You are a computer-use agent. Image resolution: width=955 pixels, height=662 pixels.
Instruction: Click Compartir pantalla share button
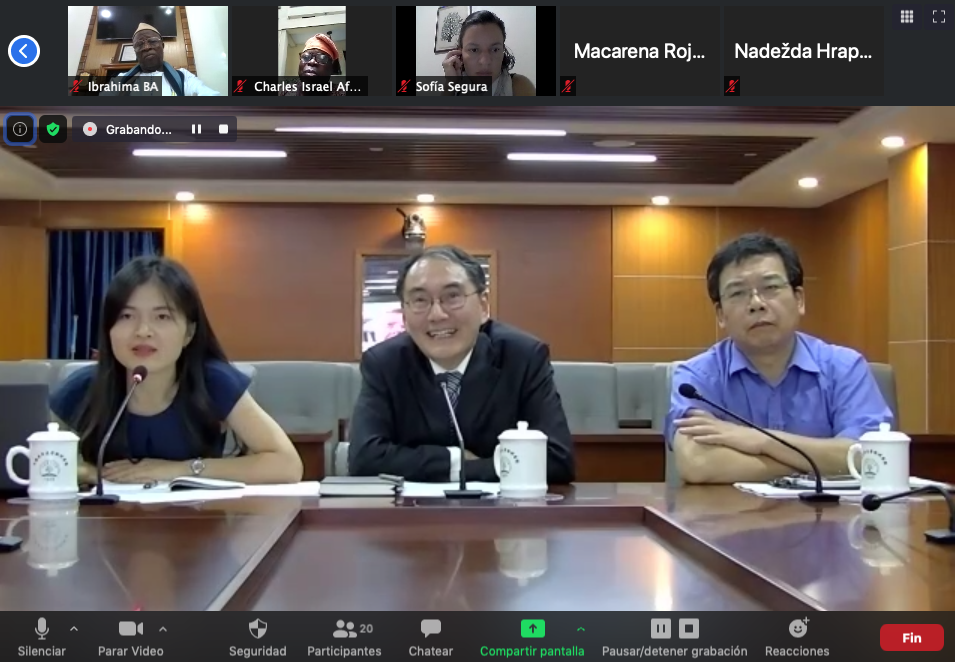coord(532,637)
